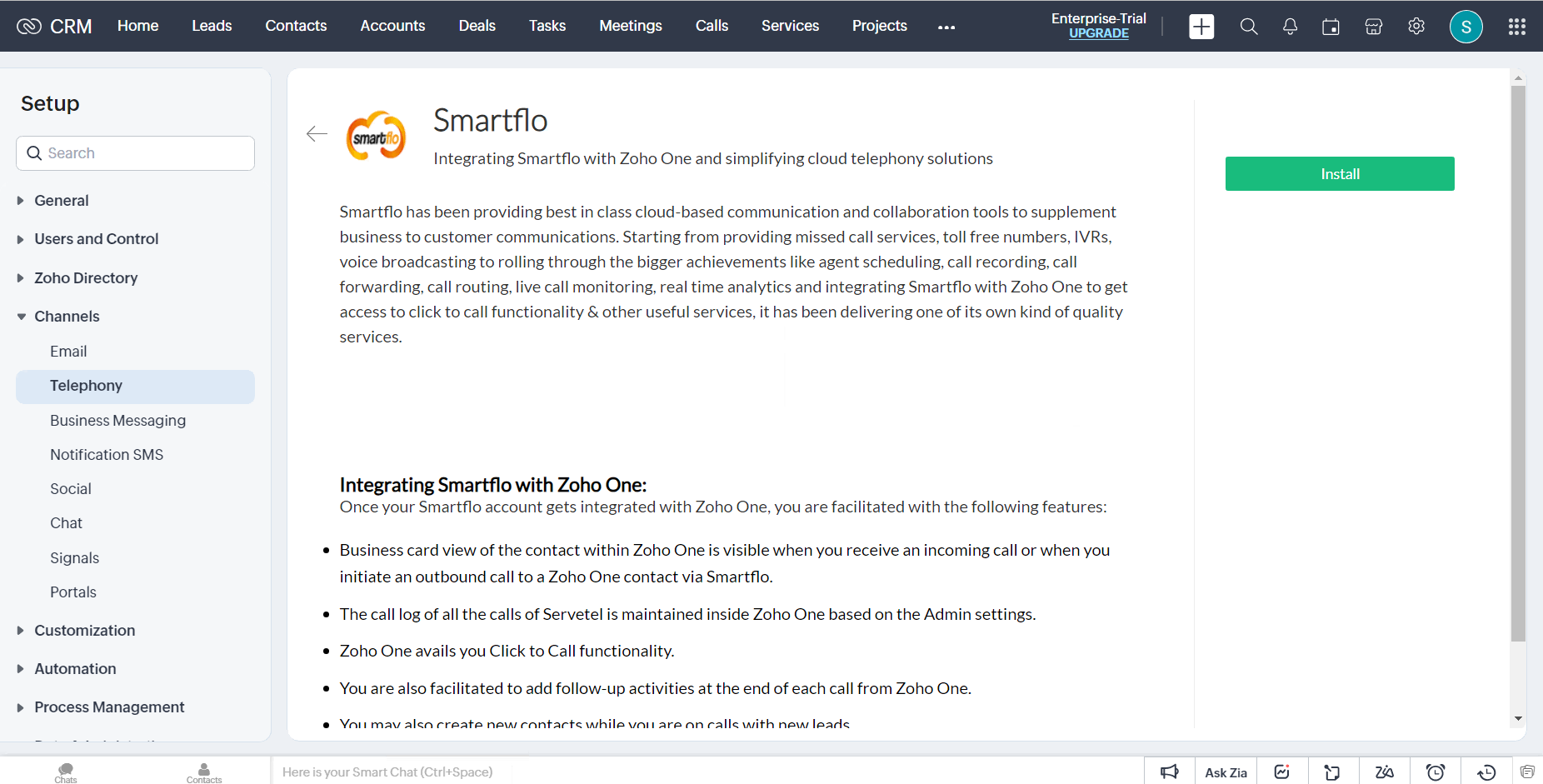
Task: Click scrollbar down arrow at bottom
Action: [1518, 718]
